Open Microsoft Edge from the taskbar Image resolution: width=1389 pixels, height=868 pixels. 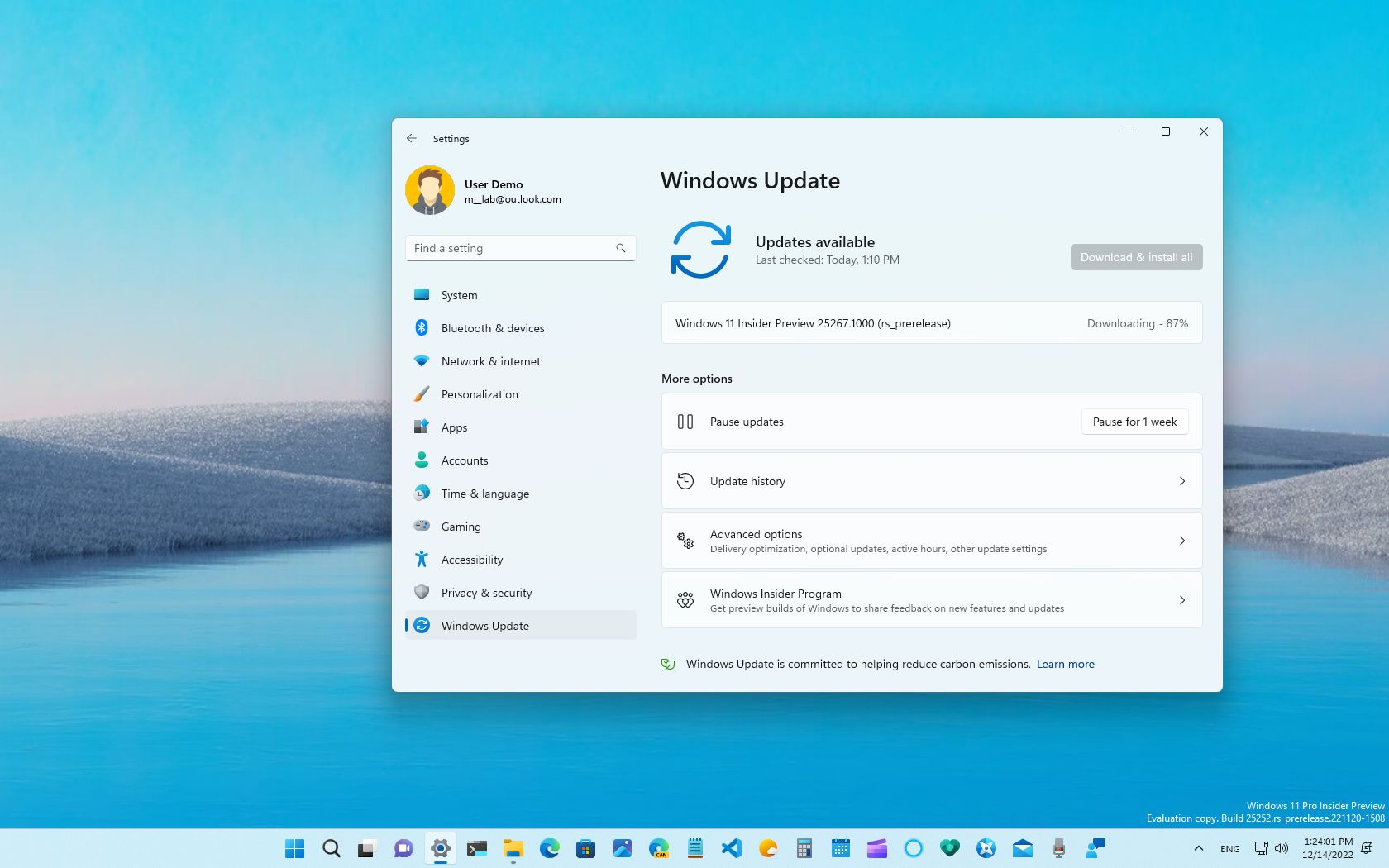(548, 848)
